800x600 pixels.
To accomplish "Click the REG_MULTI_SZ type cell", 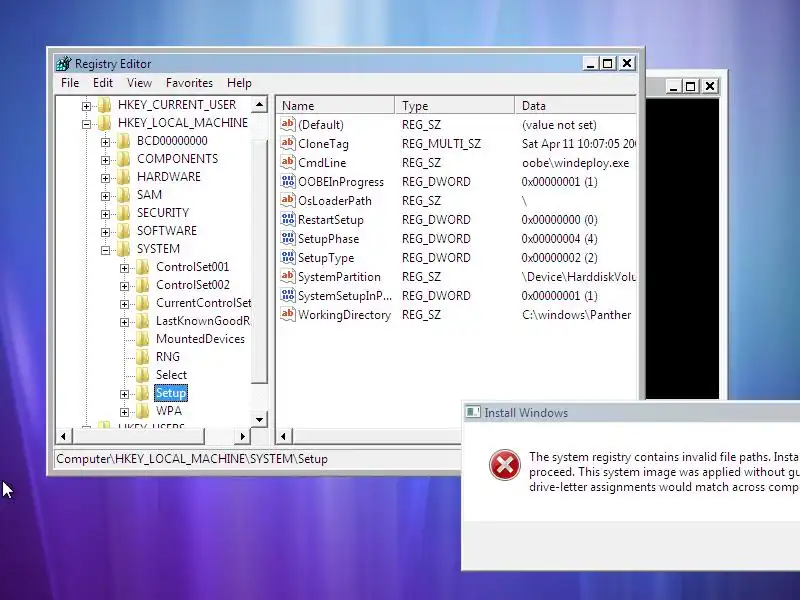I will click(x=441, y=144).
